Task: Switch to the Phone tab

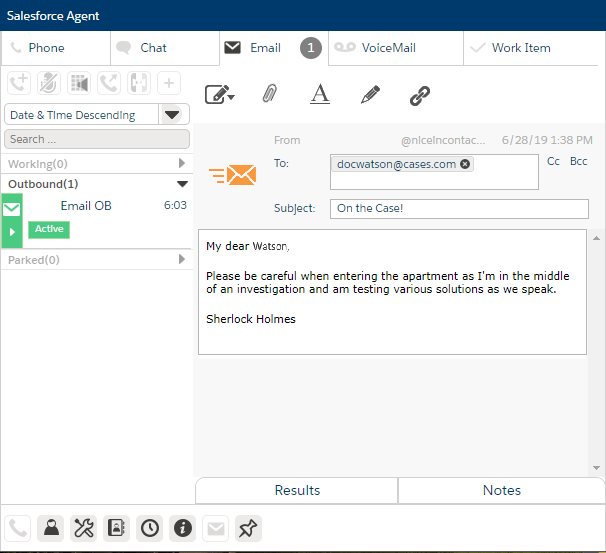Action: (x=56, y=48)
